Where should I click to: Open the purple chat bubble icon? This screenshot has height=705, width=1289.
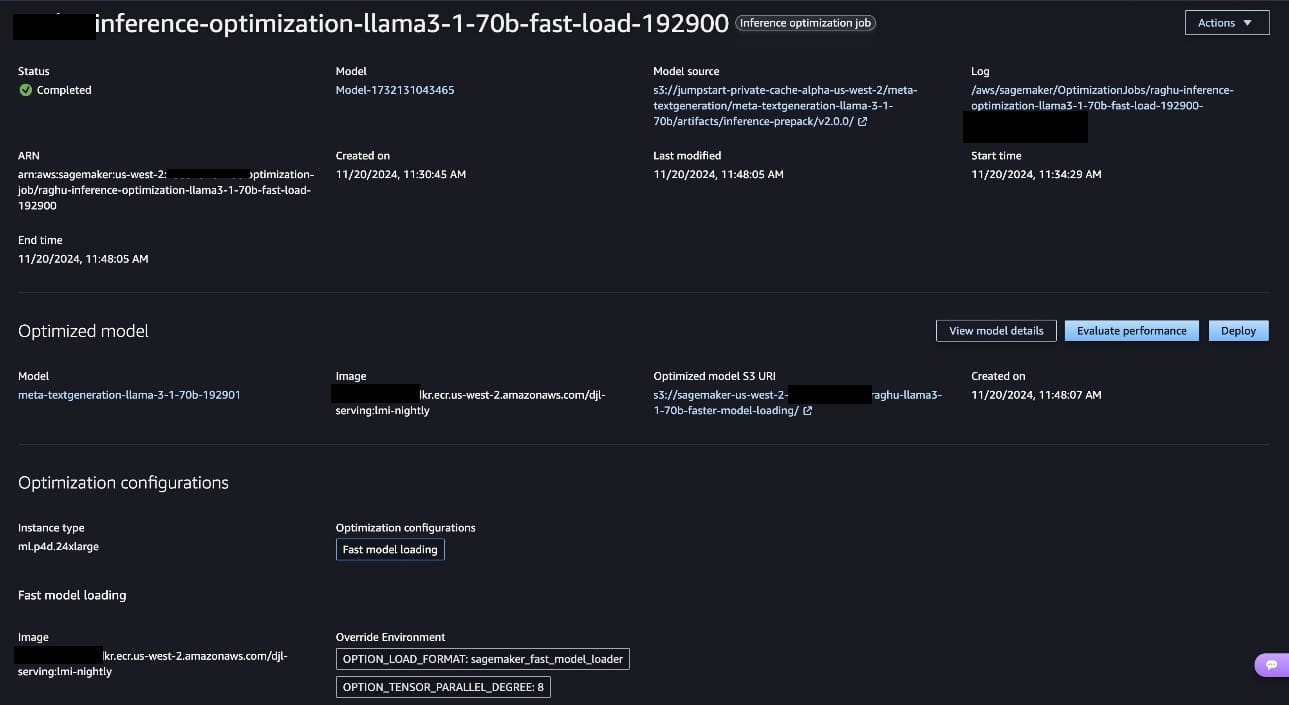(1271, 664)
